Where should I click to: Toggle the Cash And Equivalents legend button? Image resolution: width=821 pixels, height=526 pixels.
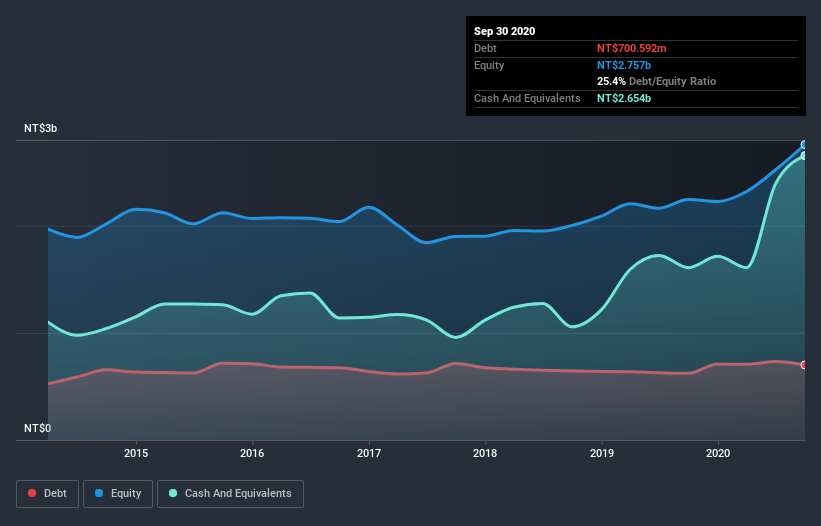pyautogui.click(x=230, y=494)
